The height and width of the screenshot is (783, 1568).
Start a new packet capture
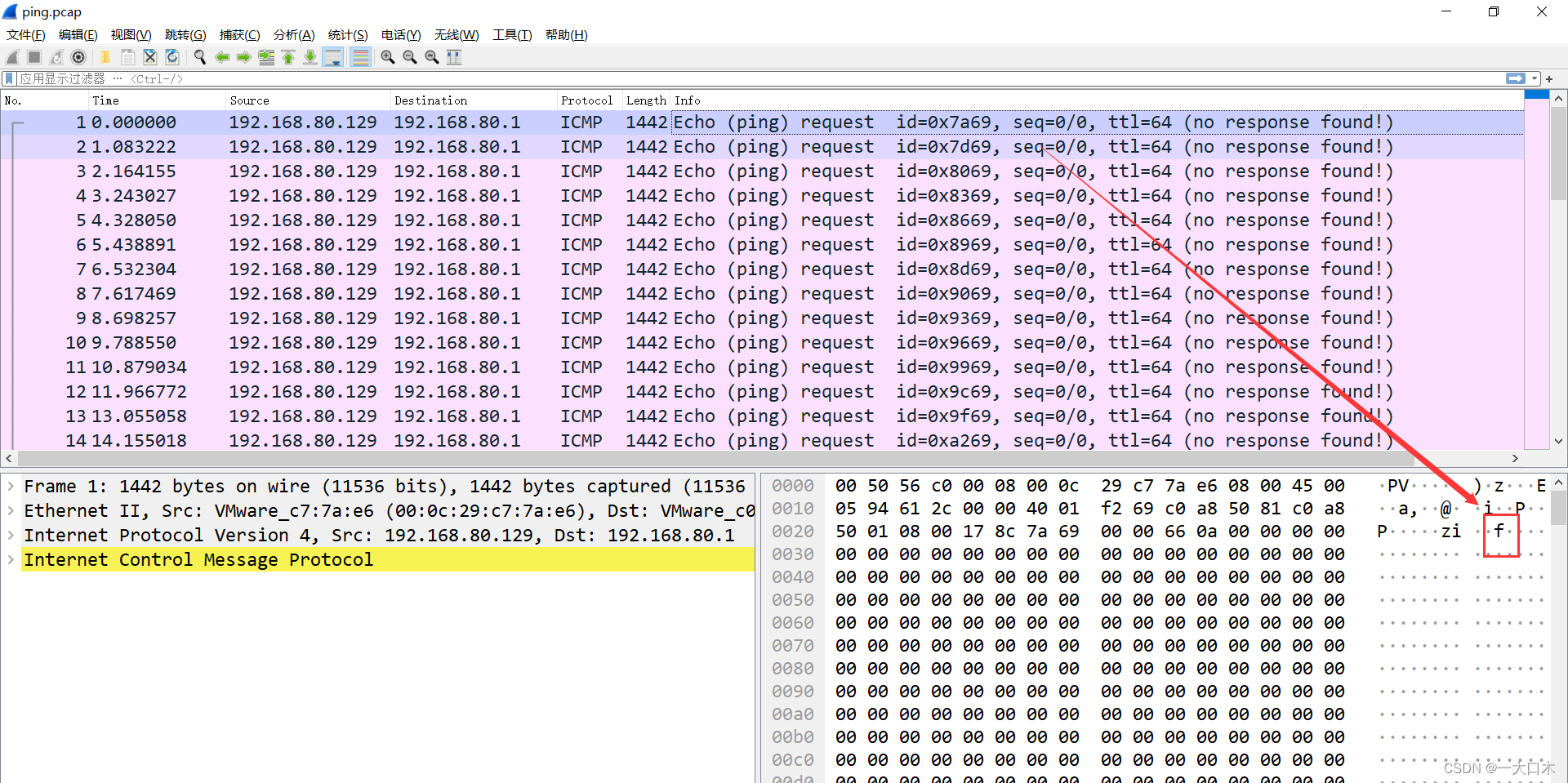11,56
